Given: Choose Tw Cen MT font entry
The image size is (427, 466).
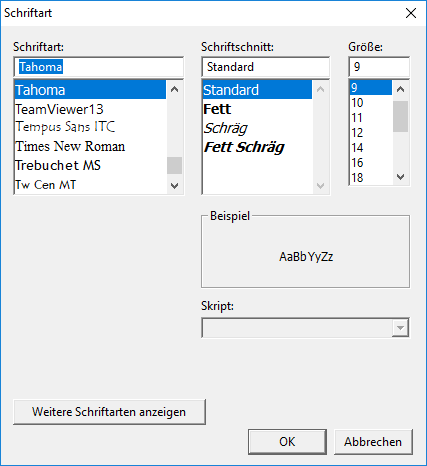Looking at the screenshot, I should tap(90, 184).
